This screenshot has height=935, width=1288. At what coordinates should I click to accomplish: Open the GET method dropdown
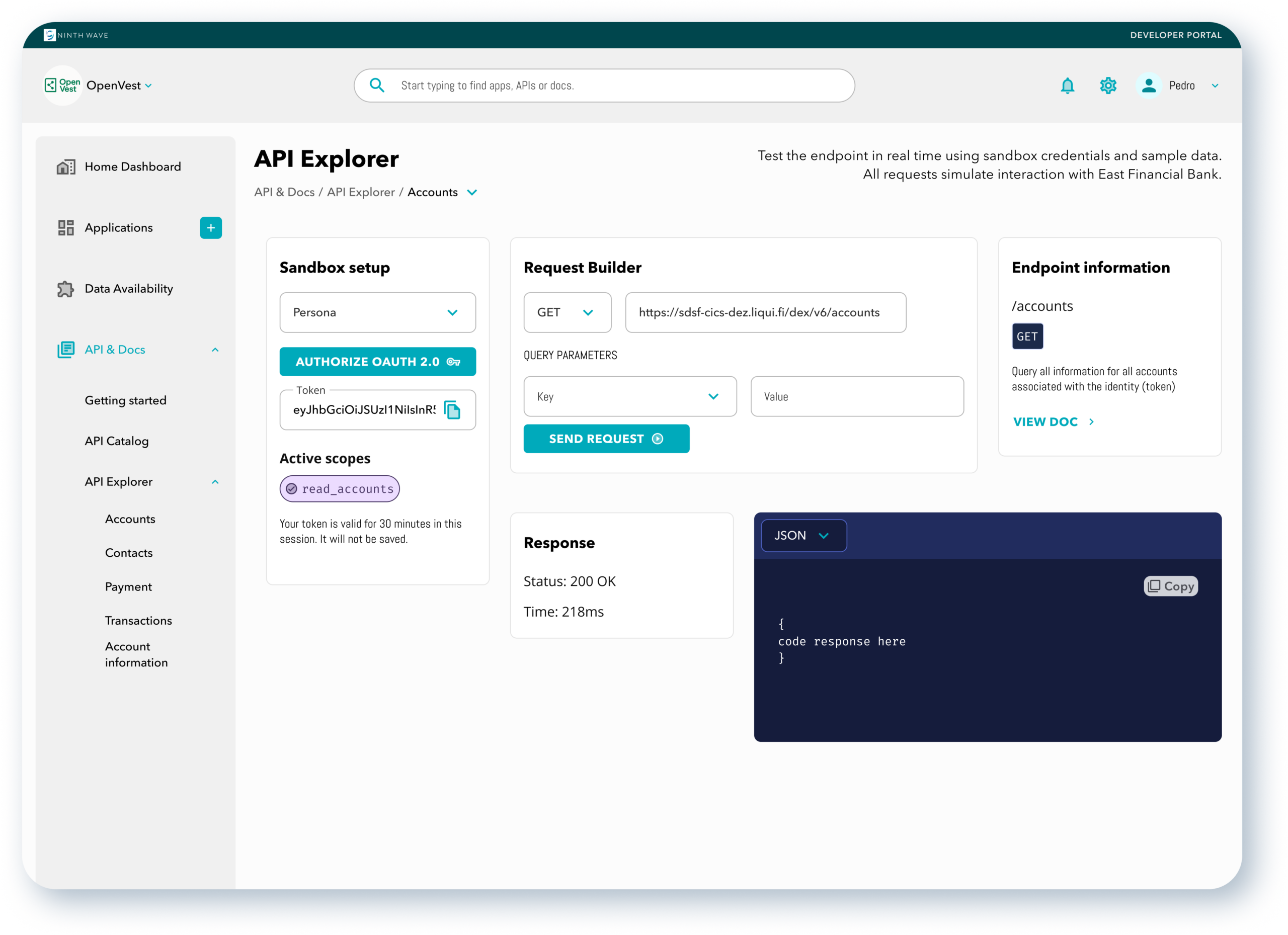pos(567,313)
